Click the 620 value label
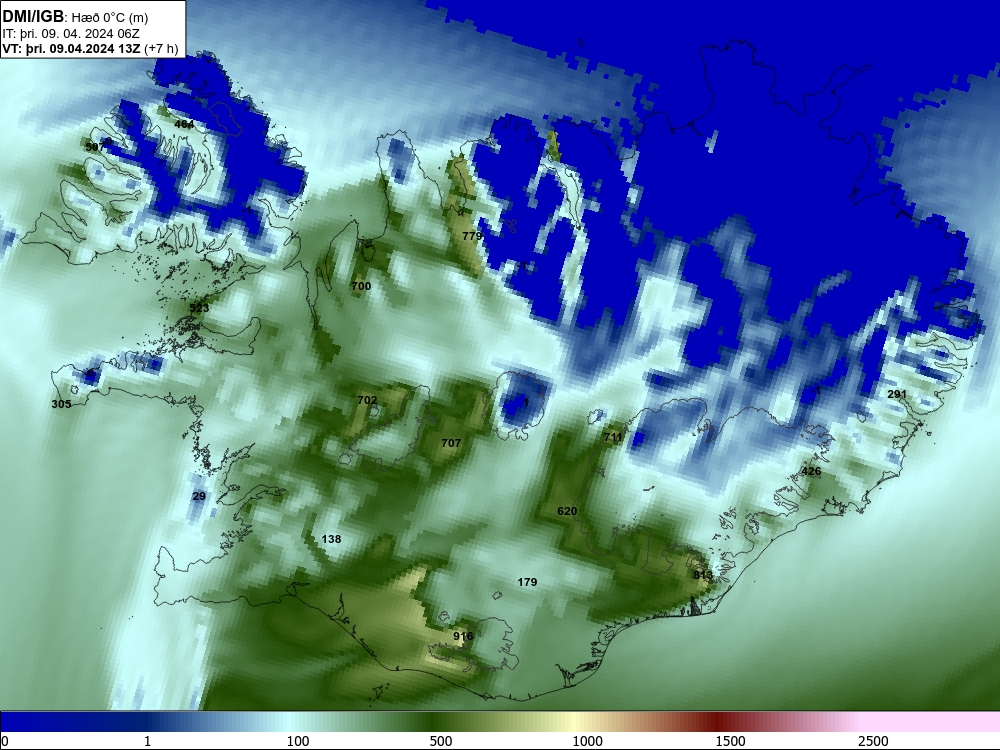The image size is (1000, 750). (x=567, y=511)
